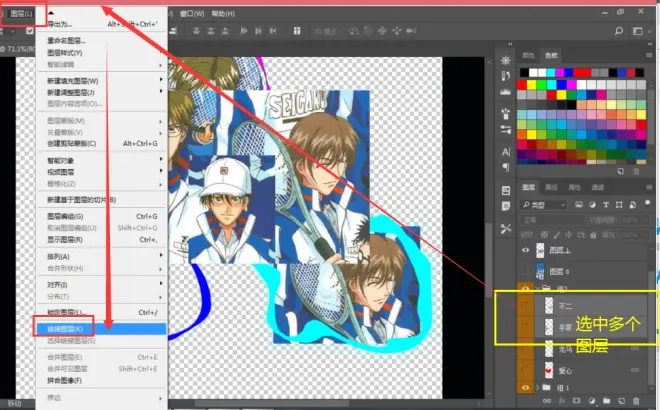This screenshot has height=410, width=660.
Task: Choose 图层编组(G) menu entry
Action: 101,216
